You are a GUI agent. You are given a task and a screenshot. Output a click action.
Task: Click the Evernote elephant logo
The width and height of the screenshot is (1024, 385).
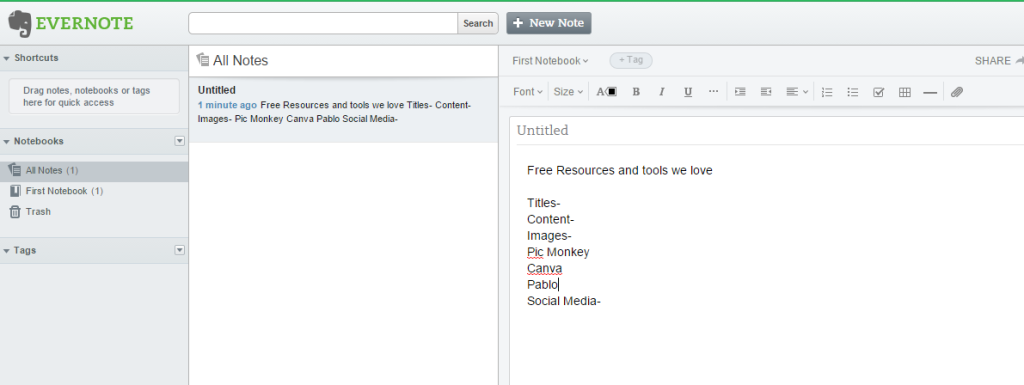click(20, 23)
